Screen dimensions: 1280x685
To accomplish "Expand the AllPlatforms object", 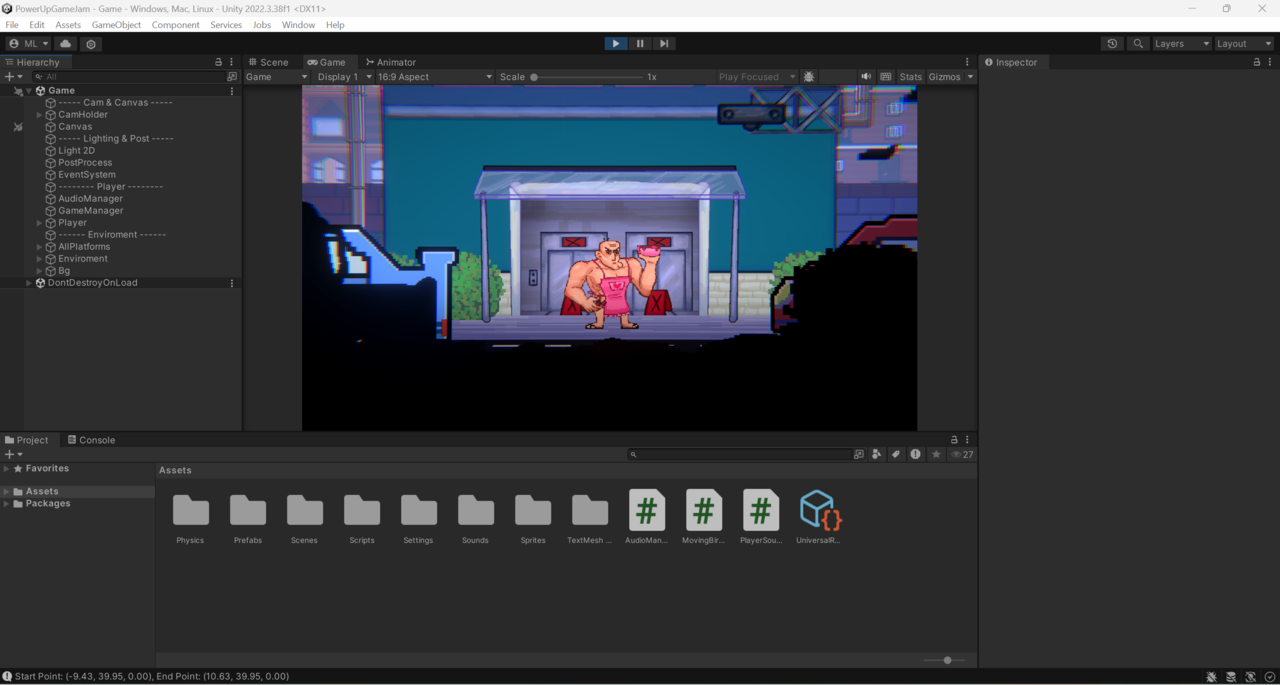I will click(39, 247).
